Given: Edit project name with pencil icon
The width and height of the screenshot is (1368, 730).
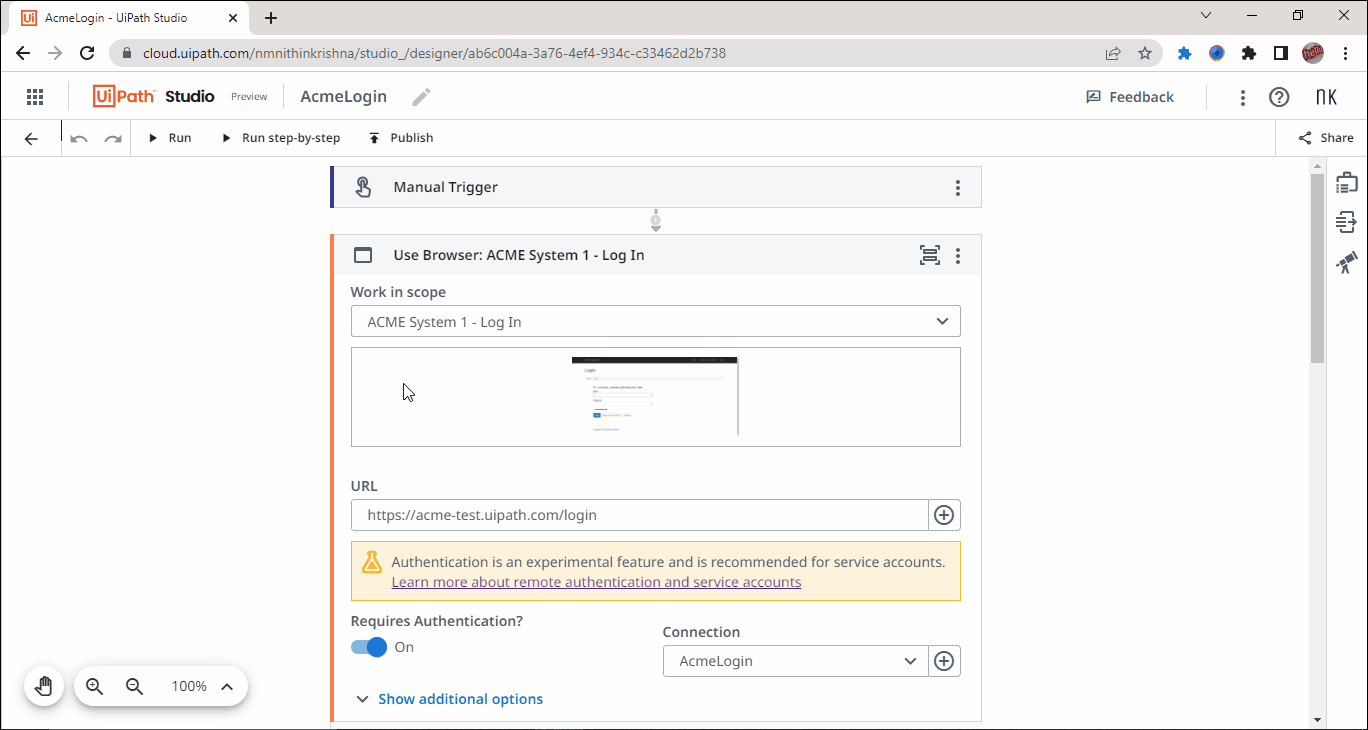Looking at the screenshot, I should 422,97.
